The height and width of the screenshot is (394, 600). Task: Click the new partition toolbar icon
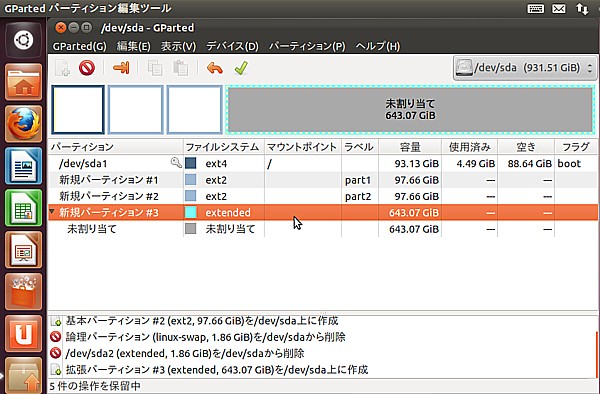click(x=62, y=68)
